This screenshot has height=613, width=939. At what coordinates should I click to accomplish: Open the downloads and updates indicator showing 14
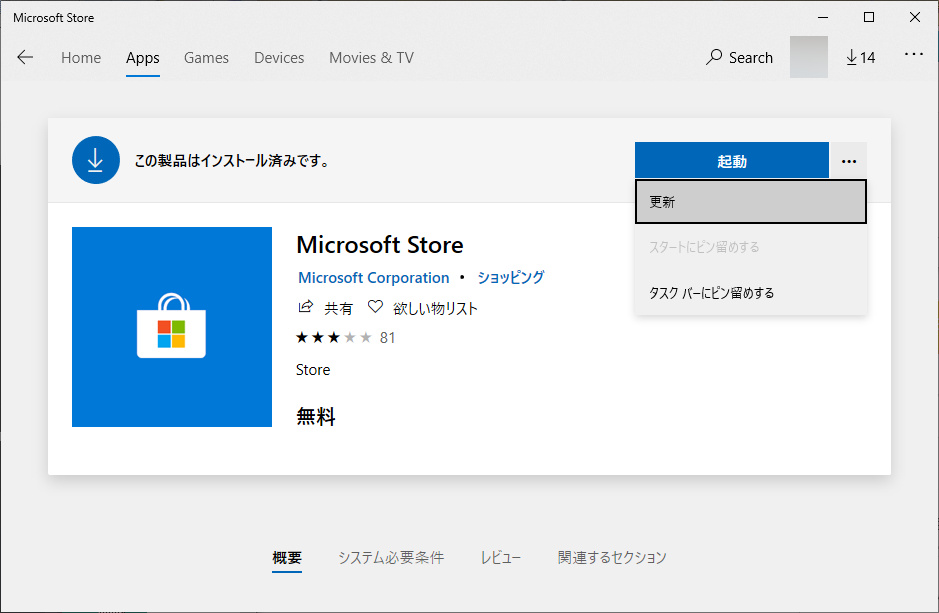[x=861, y=57]
